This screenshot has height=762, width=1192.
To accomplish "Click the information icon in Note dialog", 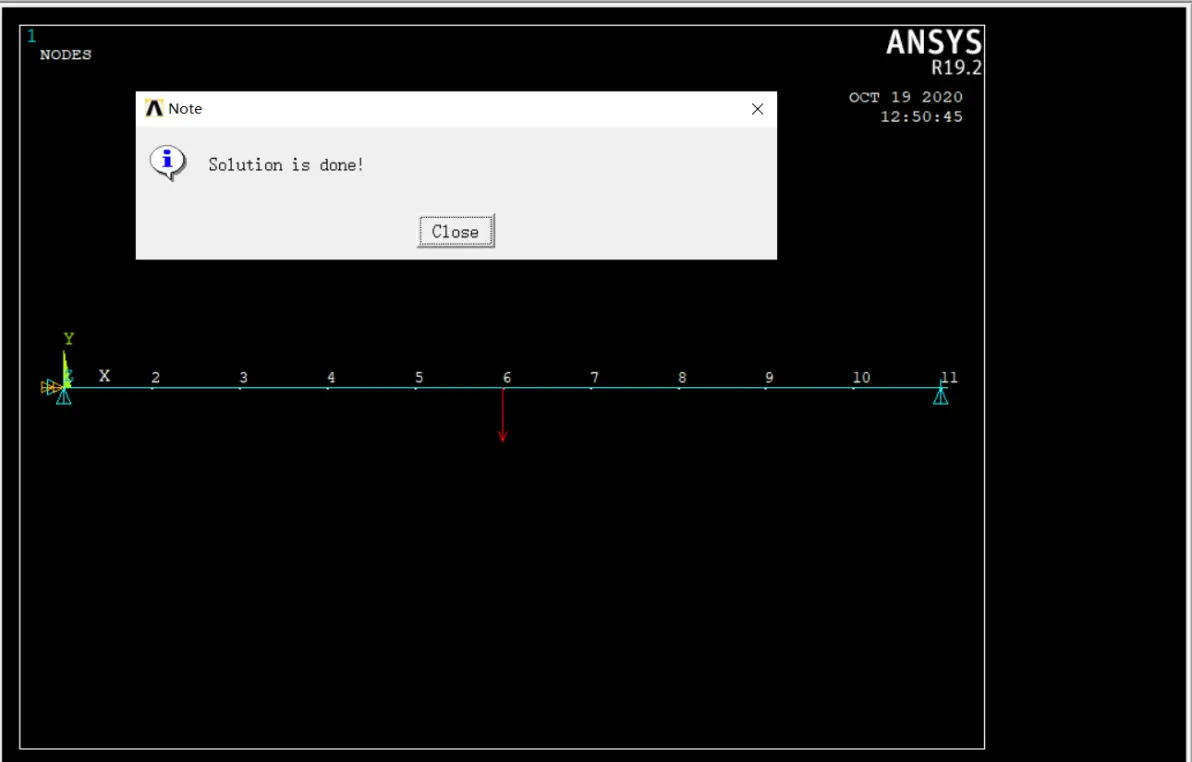I will tap(167, 163).
